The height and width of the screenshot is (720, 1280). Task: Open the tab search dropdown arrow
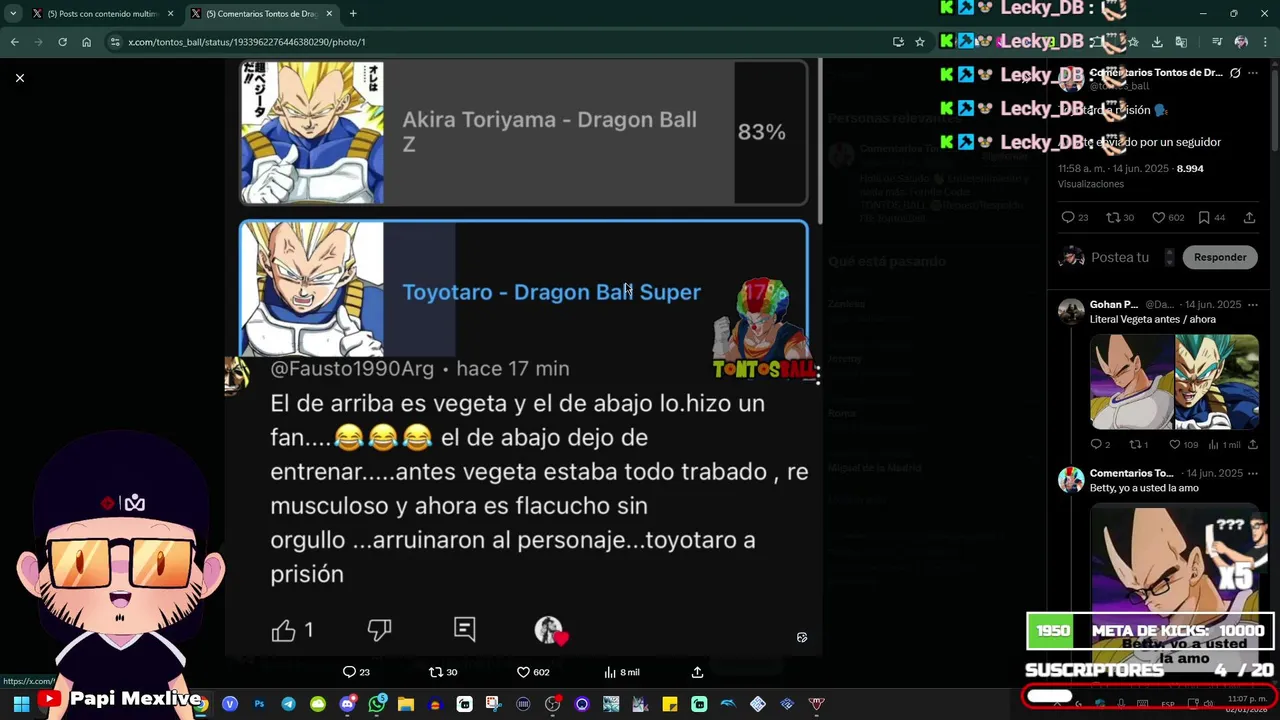[x=12, y=14]
